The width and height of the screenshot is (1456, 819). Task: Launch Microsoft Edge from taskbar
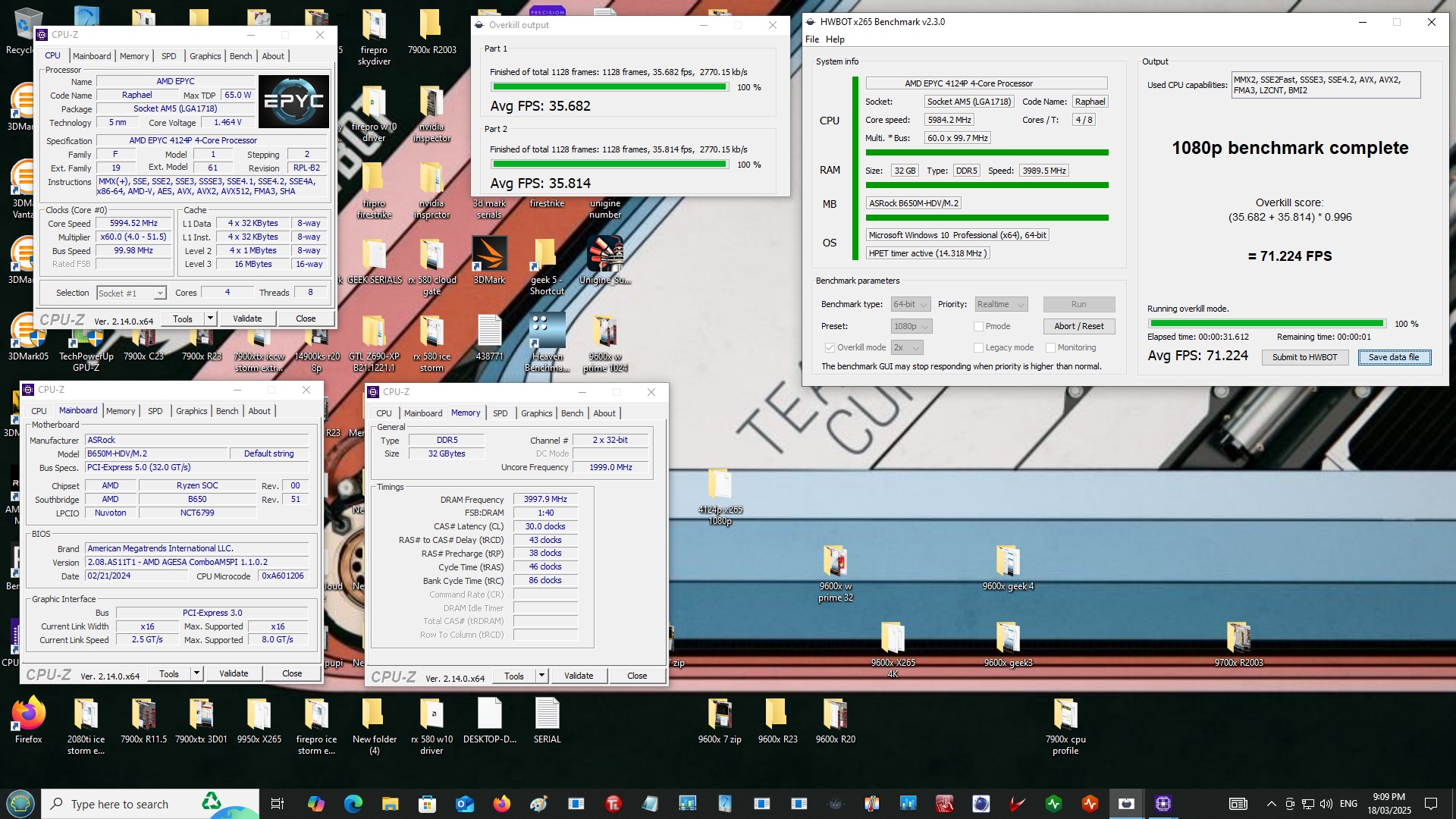tap(353, 804)
